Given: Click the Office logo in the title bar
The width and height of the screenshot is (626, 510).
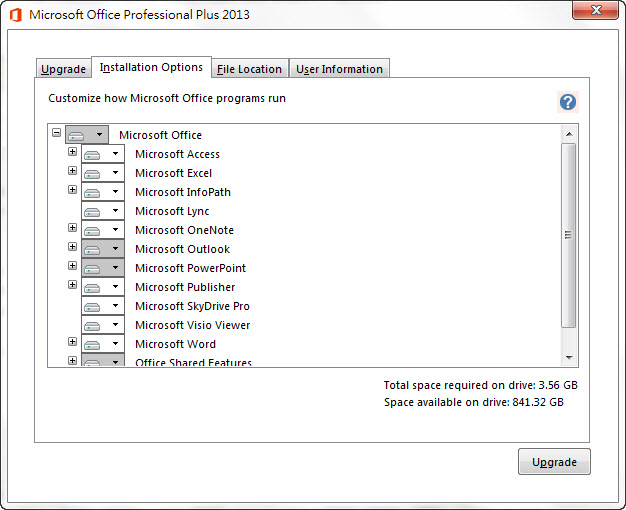Looking at the screenshot, I should [16, 15].
